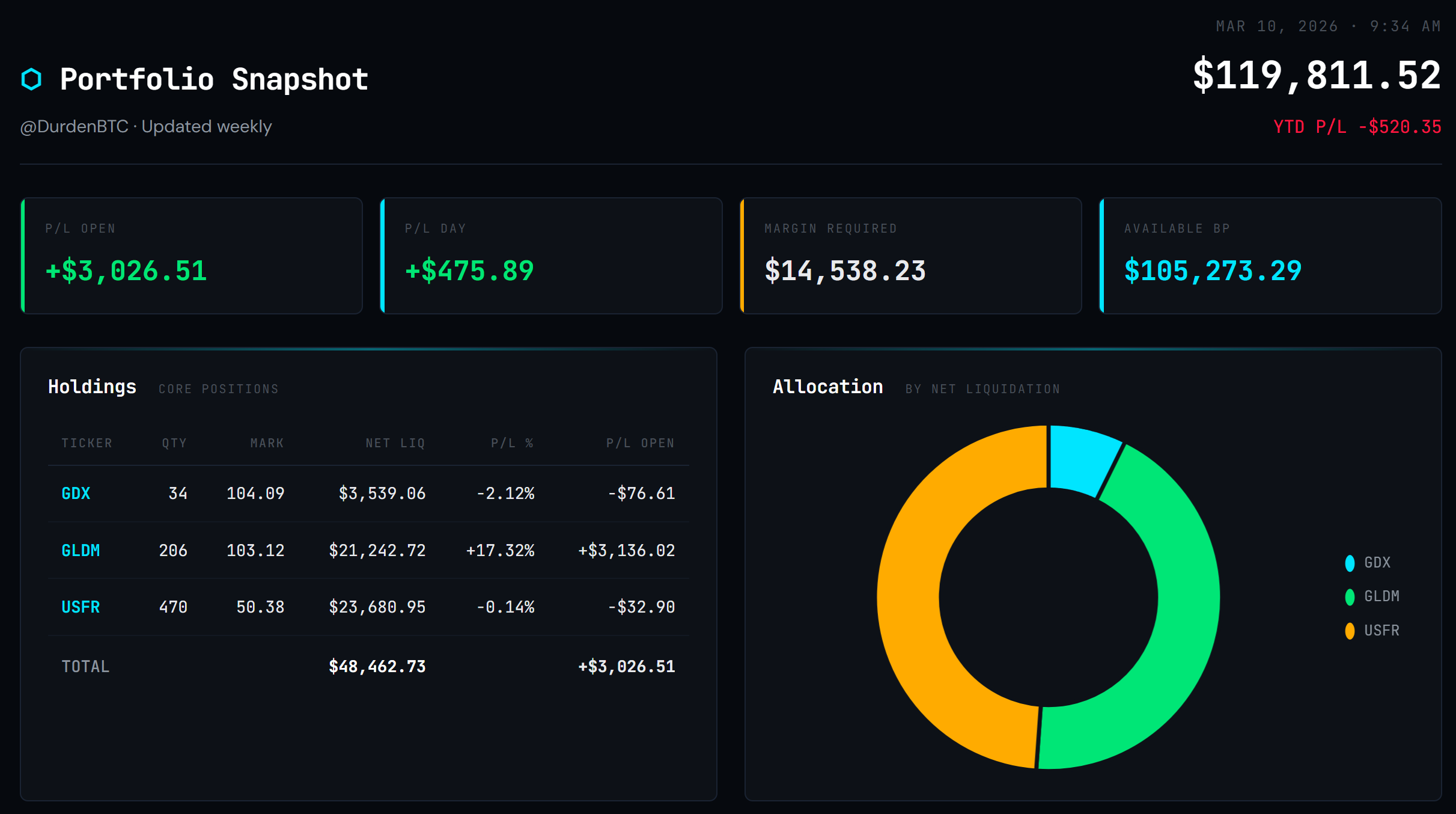Sort by NET LIQ column header
1456x814 pixels.
[x=395, y=443]
